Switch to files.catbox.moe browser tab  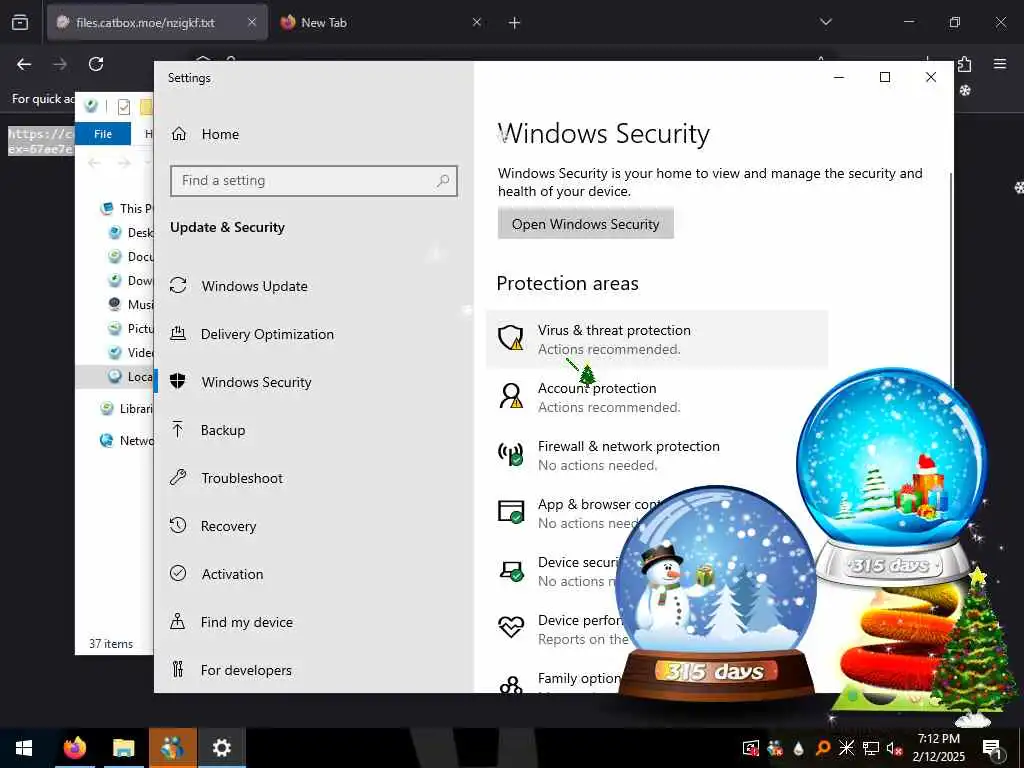157,22
